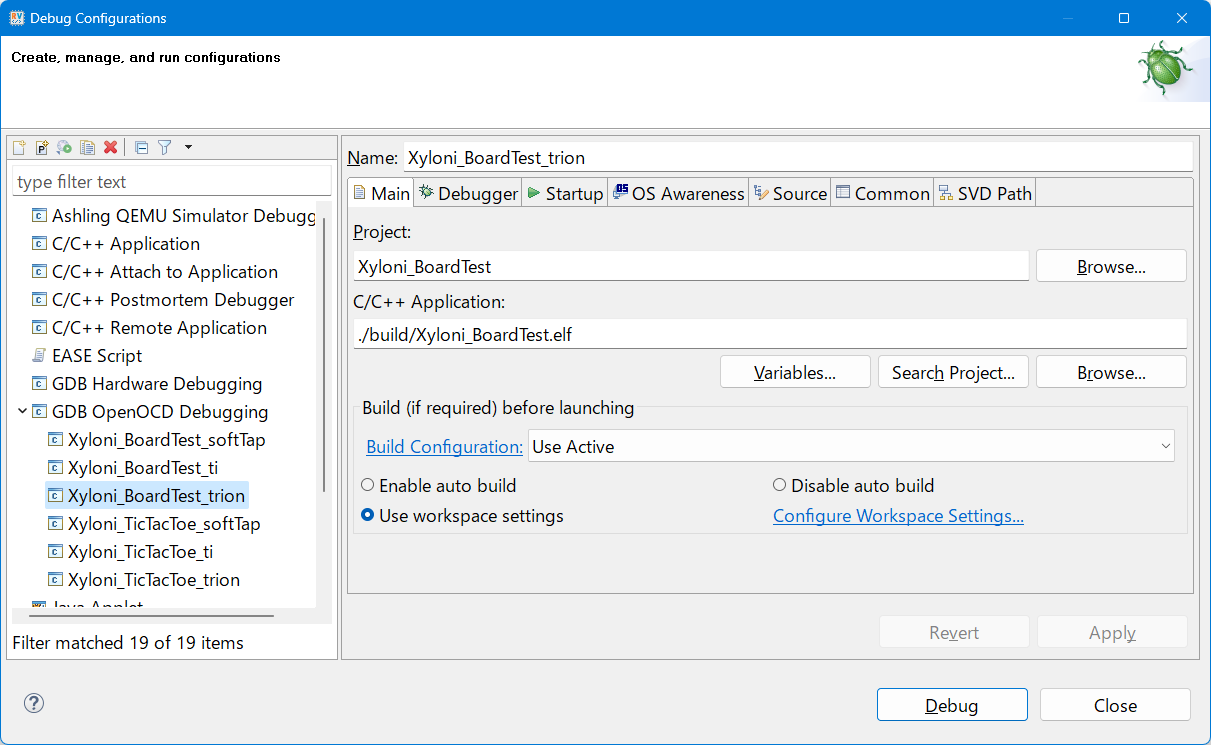
Task: Click the New launch configuration icon
Action: coord(19,148)
